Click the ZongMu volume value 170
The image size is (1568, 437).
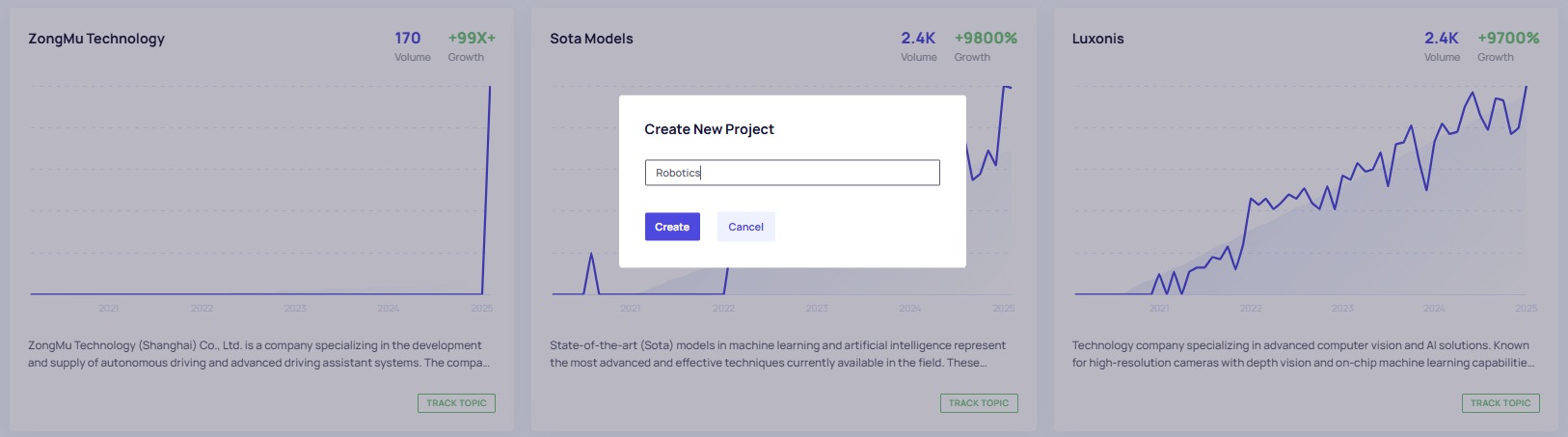tap(407, 39)
